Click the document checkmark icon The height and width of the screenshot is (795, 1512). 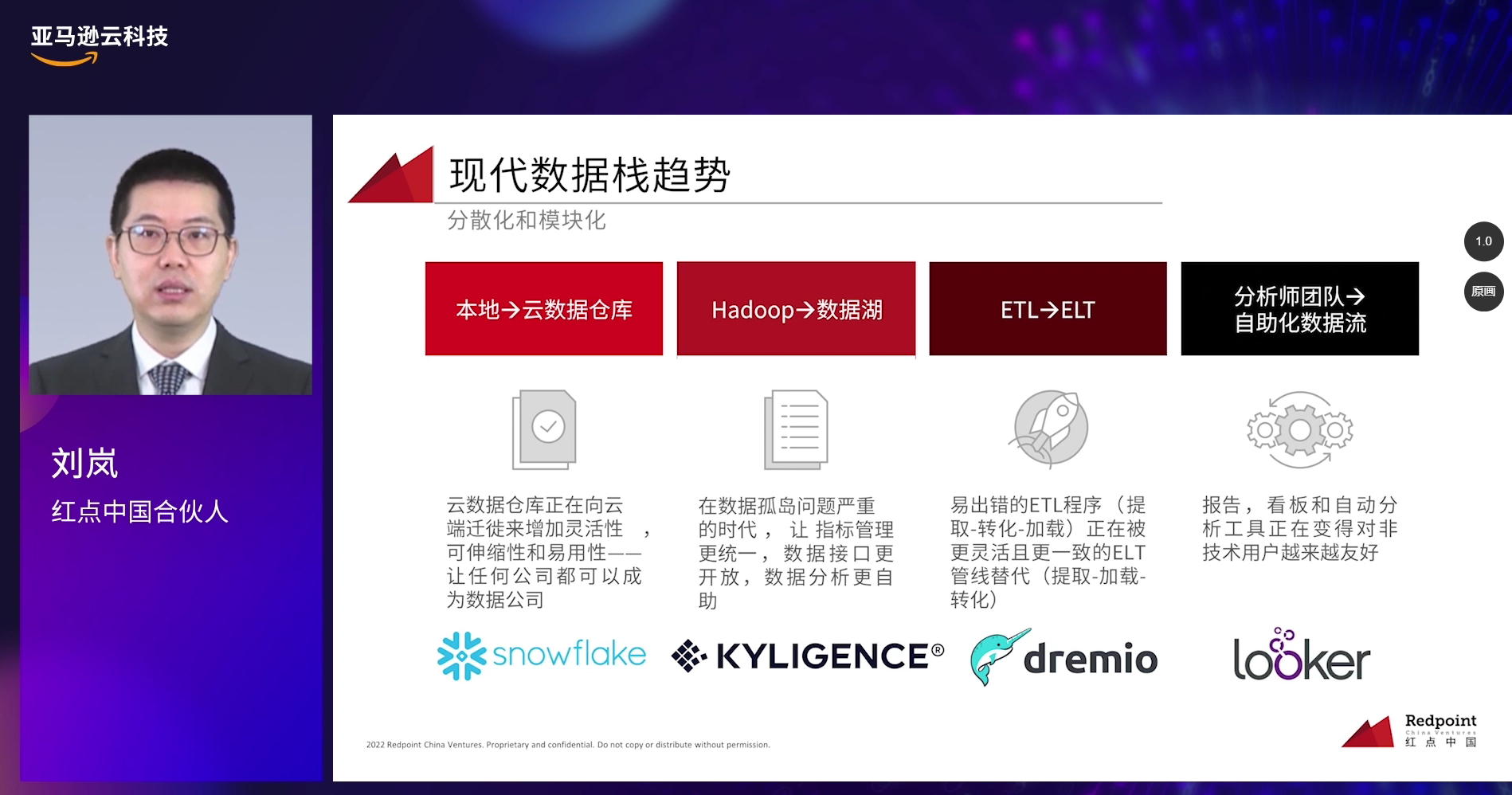pos(543,429)
